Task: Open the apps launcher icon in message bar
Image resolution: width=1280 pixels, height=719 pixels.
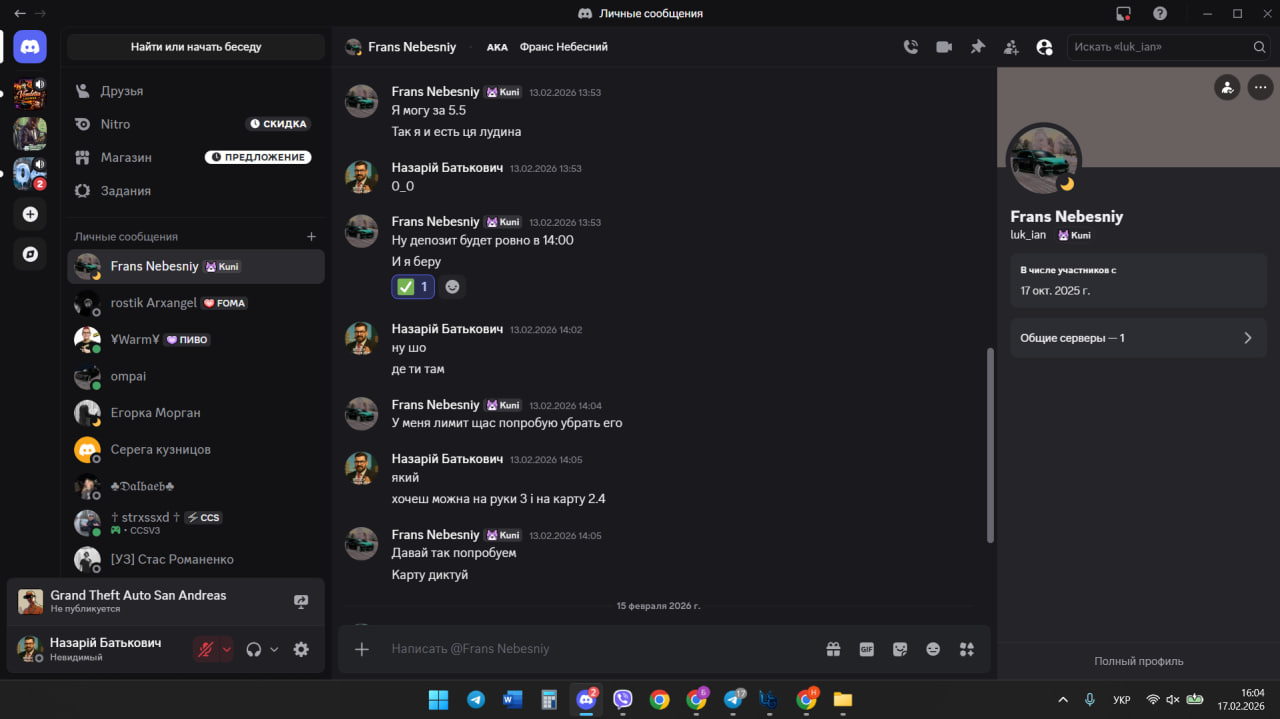Action: 966,649
